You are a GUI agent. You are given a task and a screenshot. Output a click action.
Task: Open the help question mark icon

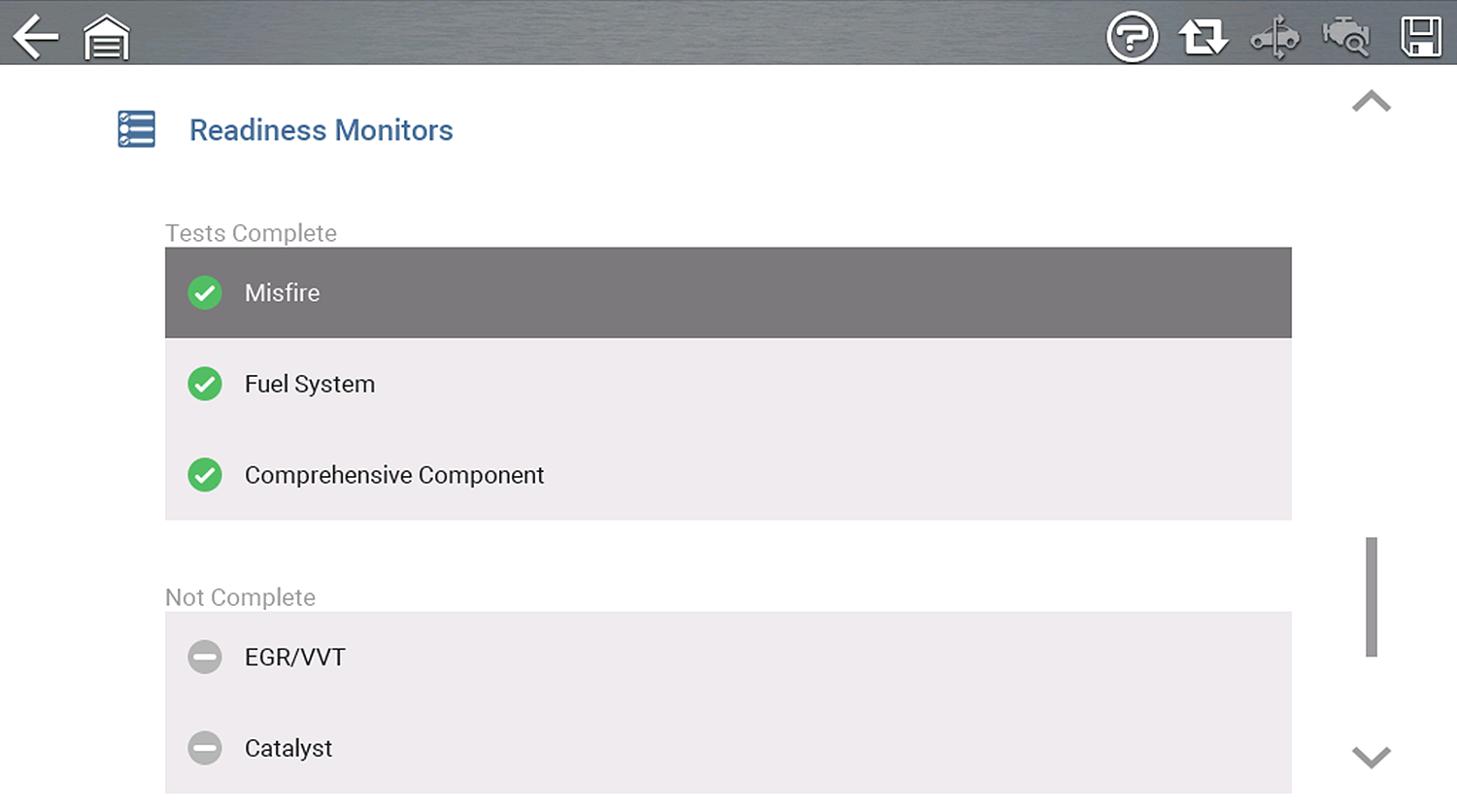(x=1132, y=38)
